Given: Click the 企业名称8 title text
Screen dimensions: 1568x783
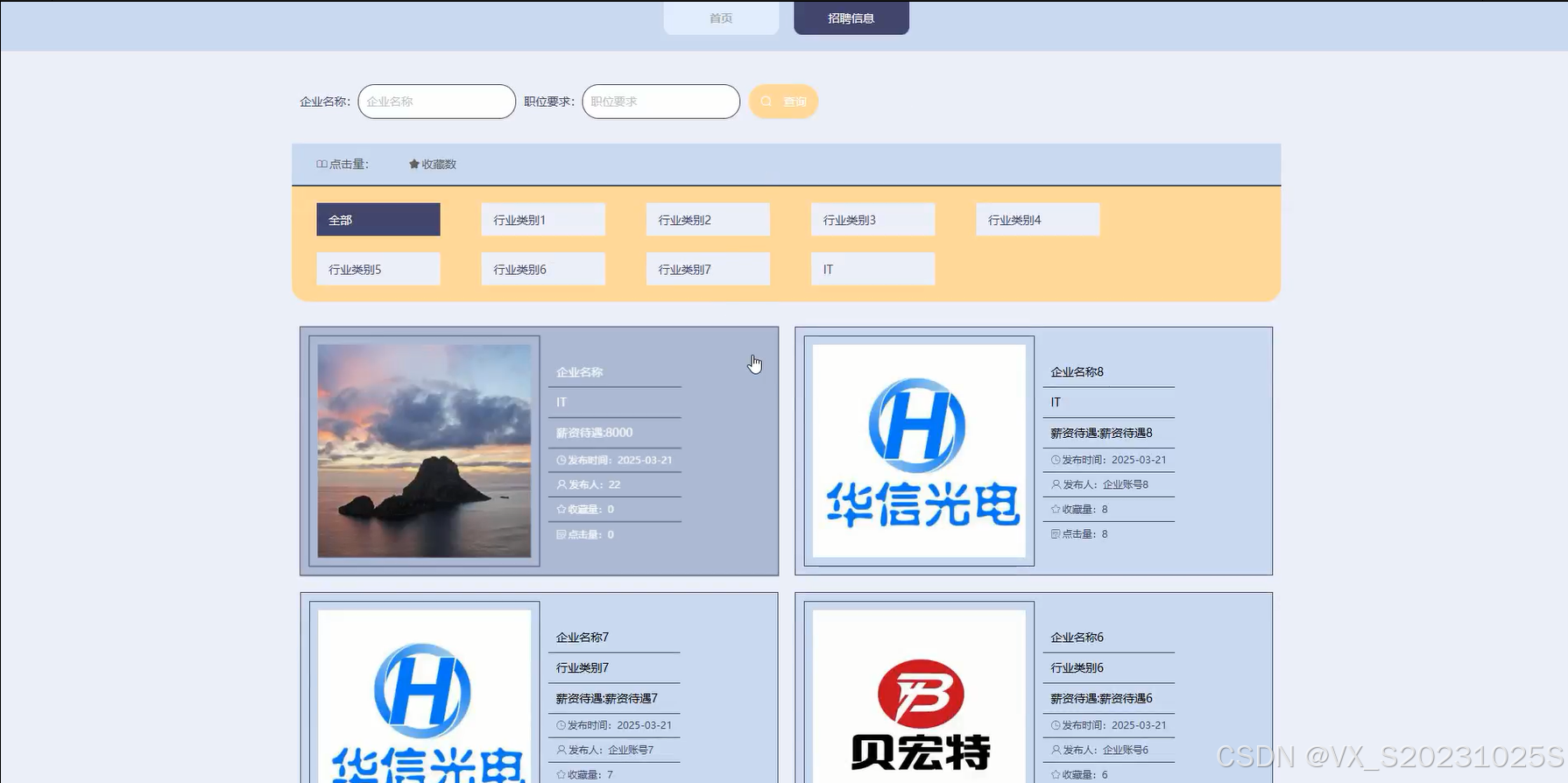Looking at the screenshot, I should [x=1077, y=372].
